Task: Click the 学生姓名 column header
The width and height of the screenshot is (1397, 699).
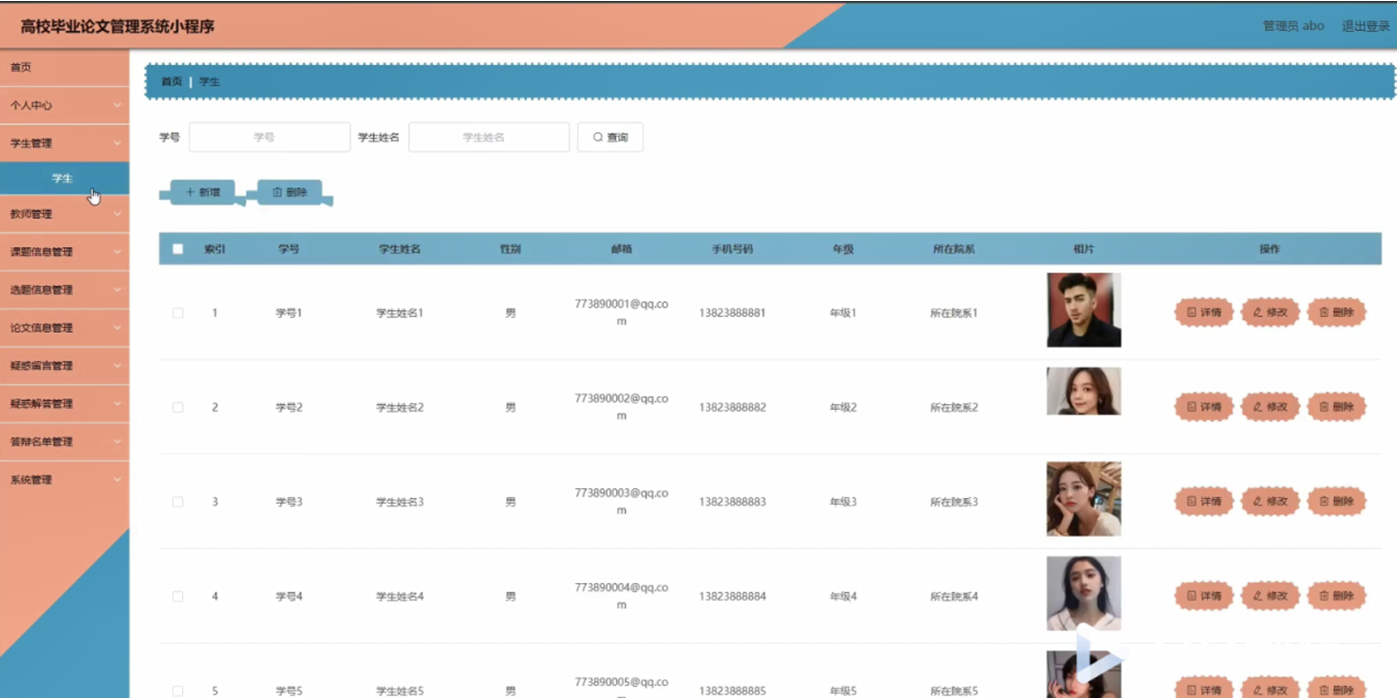Action: [x=399, y=249]
